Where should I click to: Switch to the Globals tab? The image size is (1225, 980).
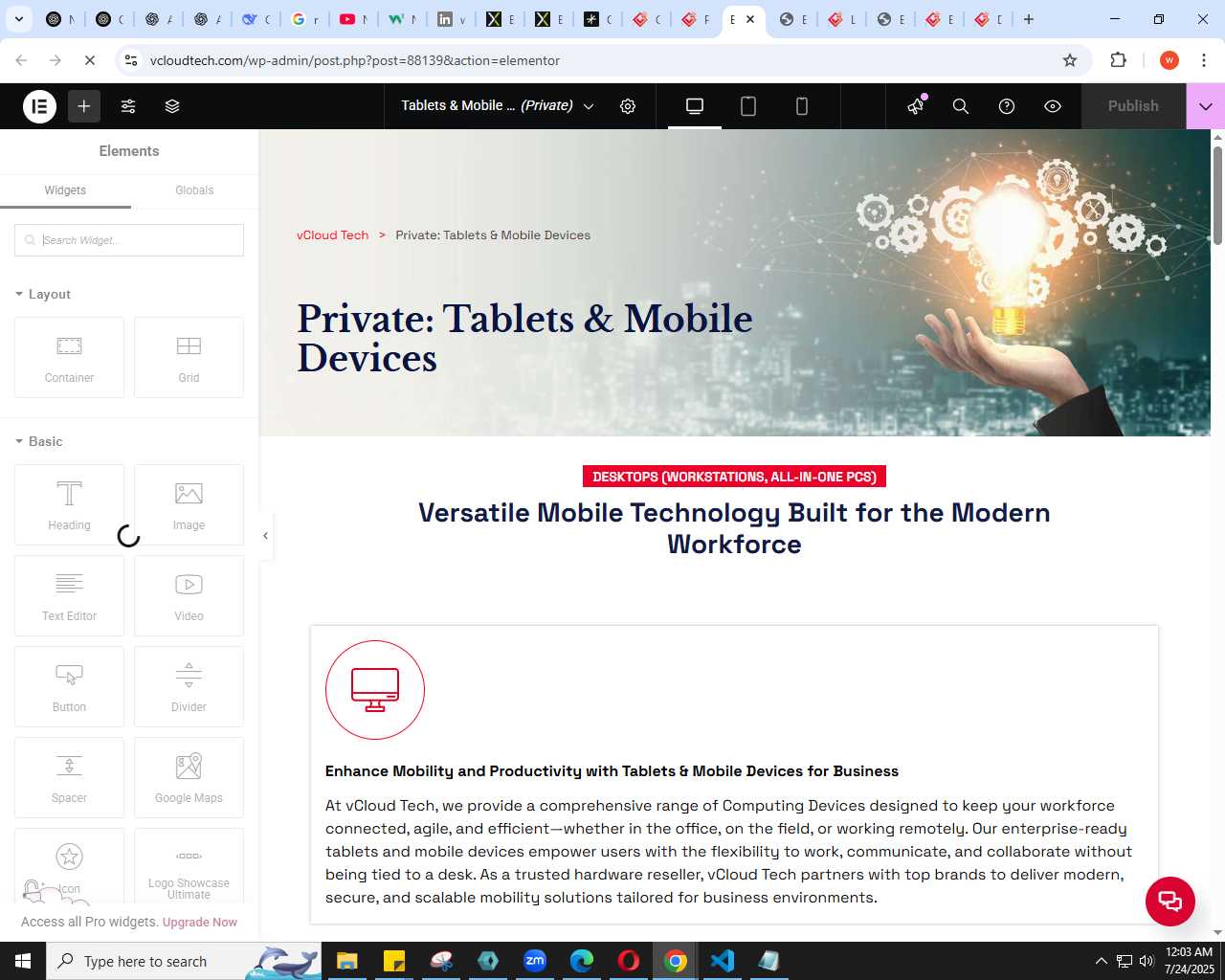coord(194,190)
